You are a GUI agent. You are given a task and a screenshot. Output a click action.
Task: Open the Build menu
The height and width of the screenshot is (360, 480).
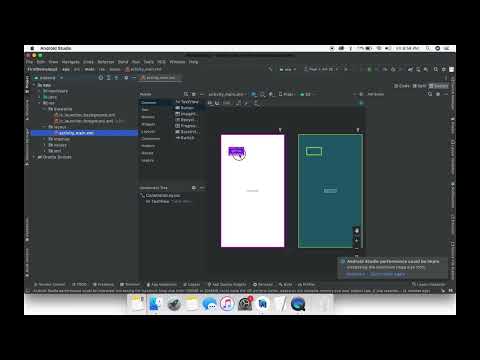click(x=123, y=62)
